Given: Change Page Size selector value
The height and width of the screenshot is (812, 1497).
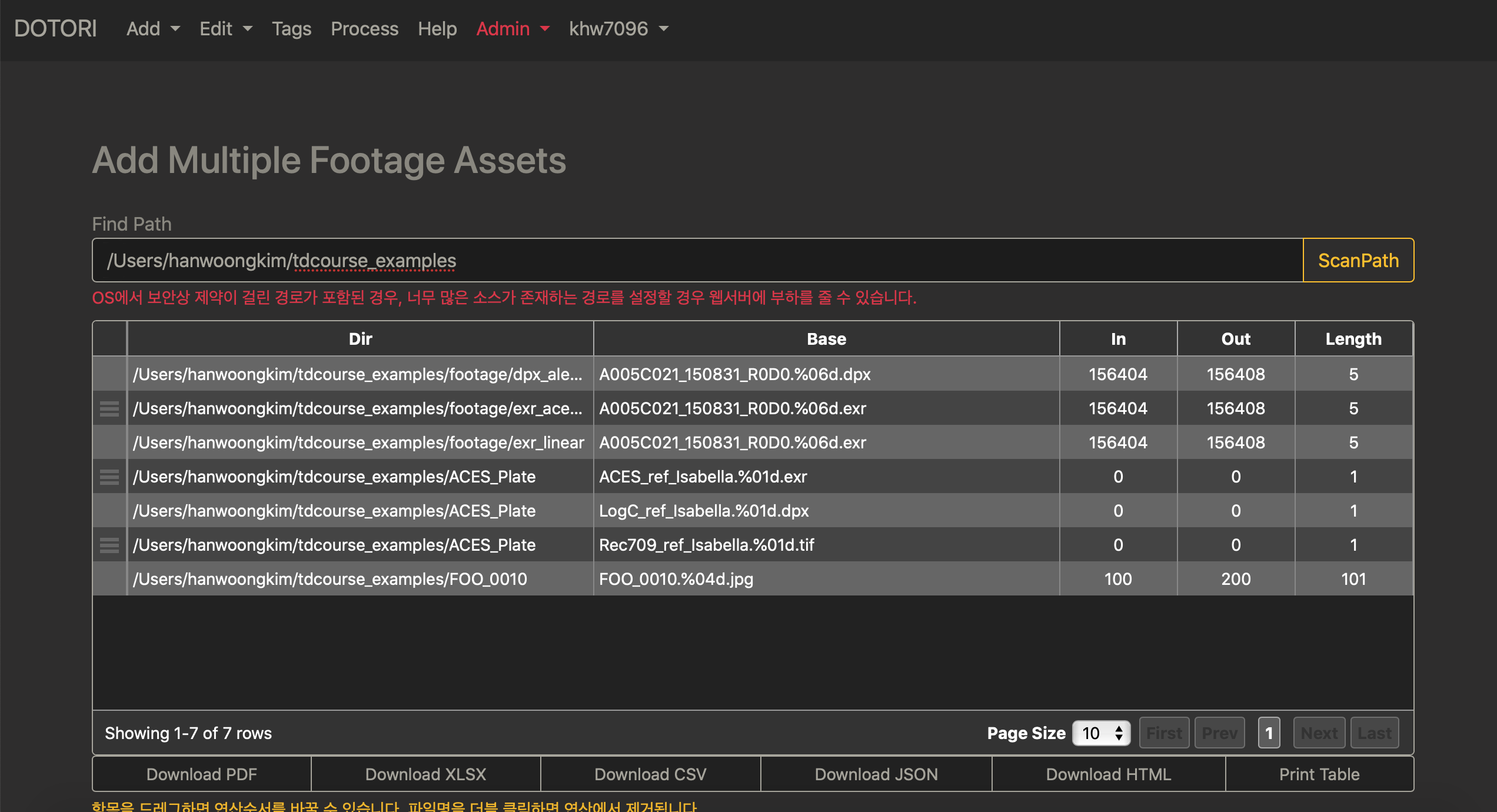Looking at the screenshot, I should (x=1101, y=733).
